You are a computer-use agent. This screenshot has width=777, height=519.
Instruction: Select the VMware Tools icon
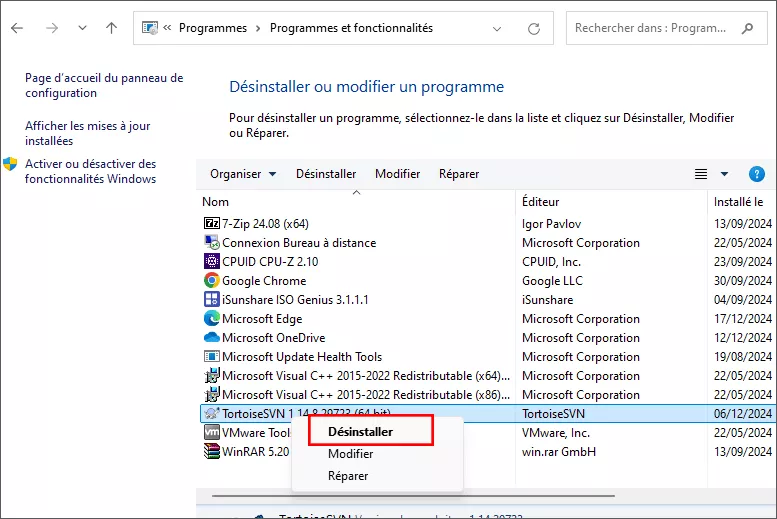pos(212,432)
